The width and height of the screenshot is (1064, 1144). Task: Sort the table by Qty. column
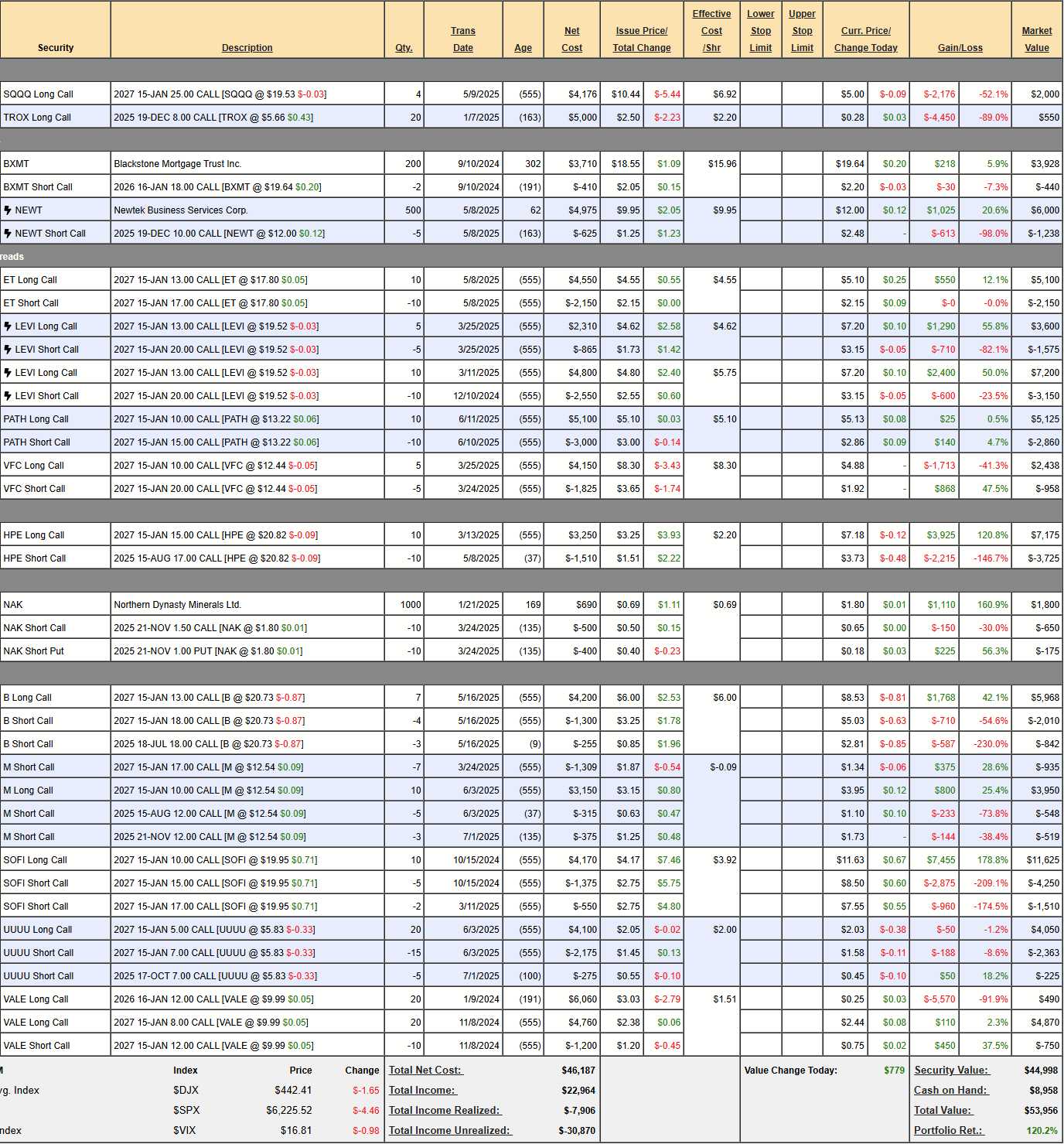[x=404, y=48]
